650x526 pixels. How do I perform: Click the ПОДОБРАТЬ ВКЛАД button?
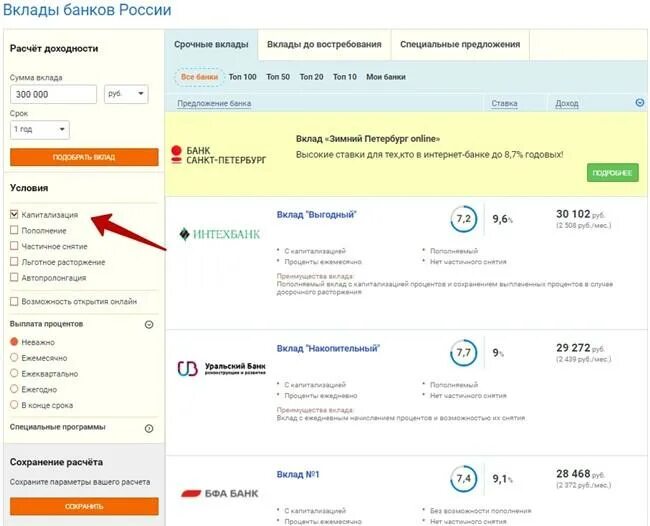pyautogui.click(x=84, y=157)
